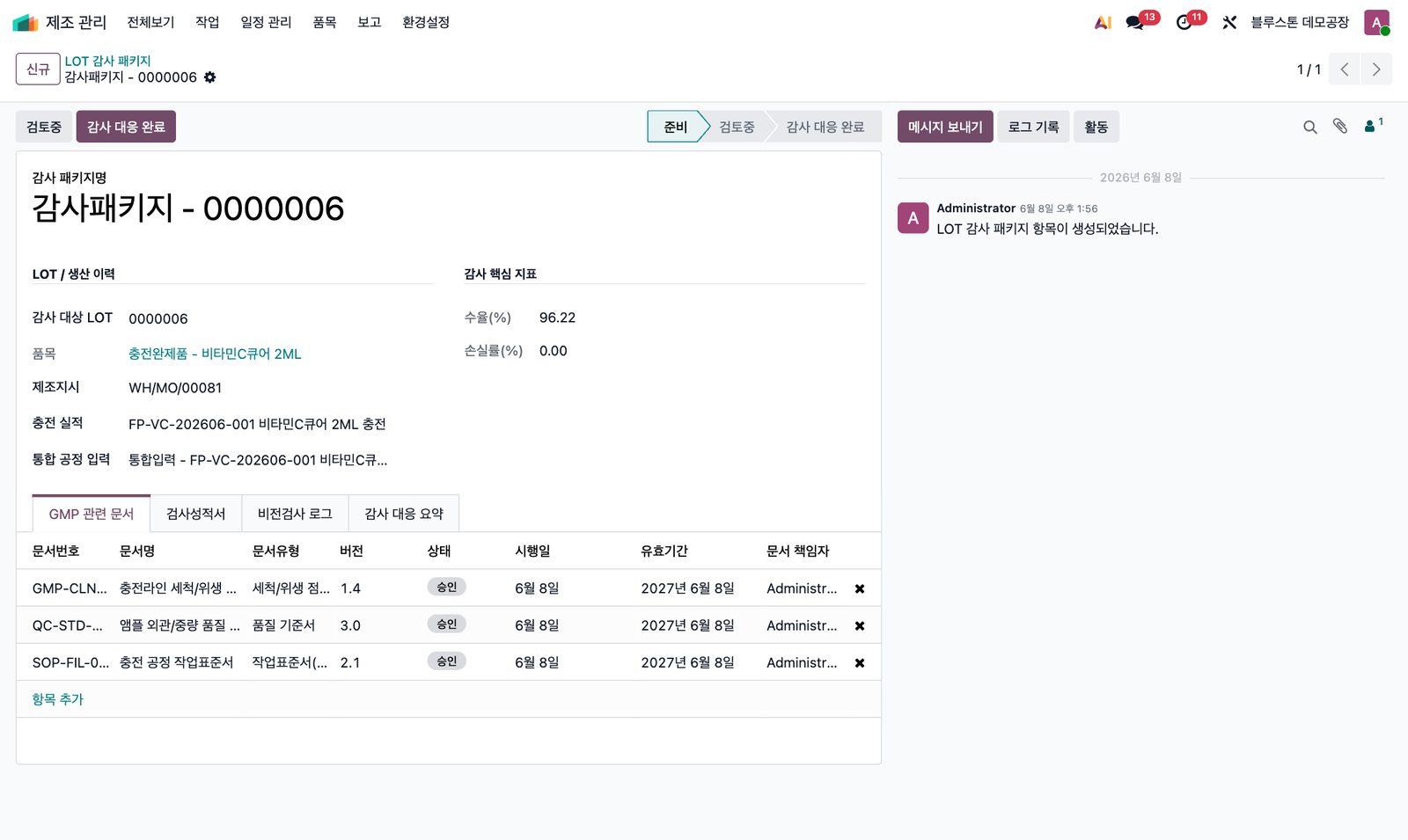Viewport: 1408px width, 840px height.
Task: Go to the previous record arrow
Action: [1345, 69]
